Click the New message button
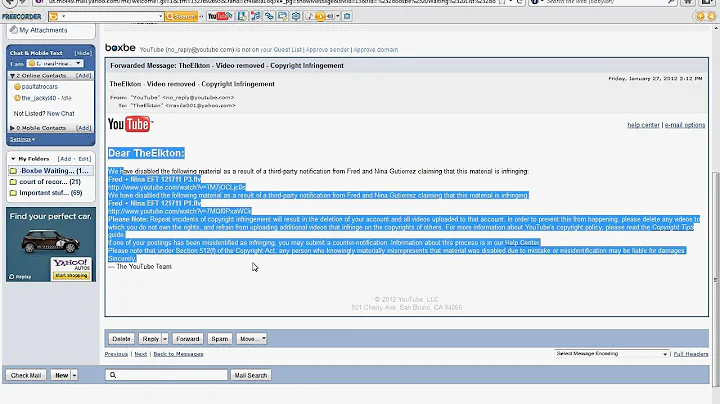This screenshot has height=404, width=720. click(61, 376)
